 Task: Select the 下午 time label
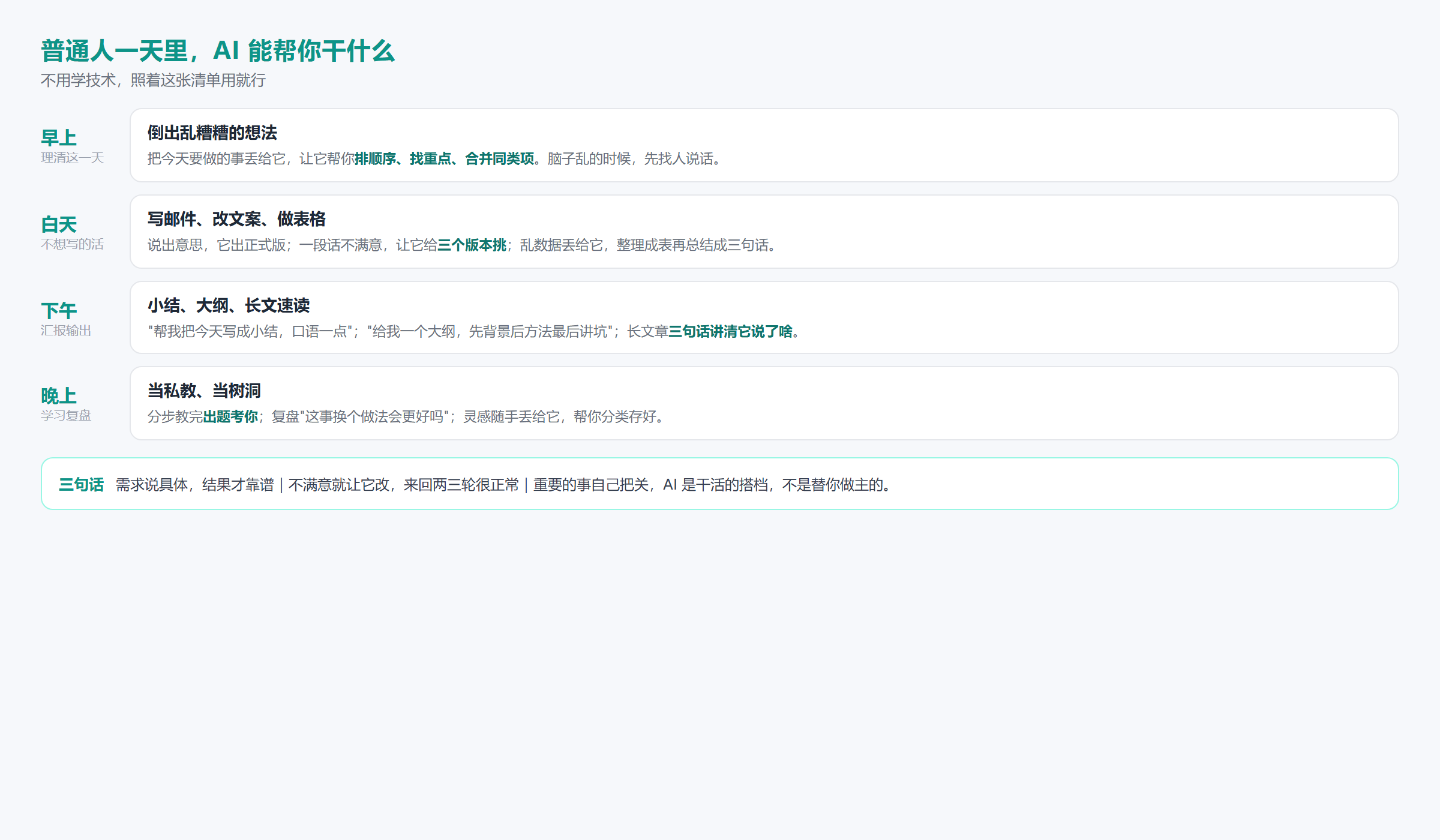[59, 311]
